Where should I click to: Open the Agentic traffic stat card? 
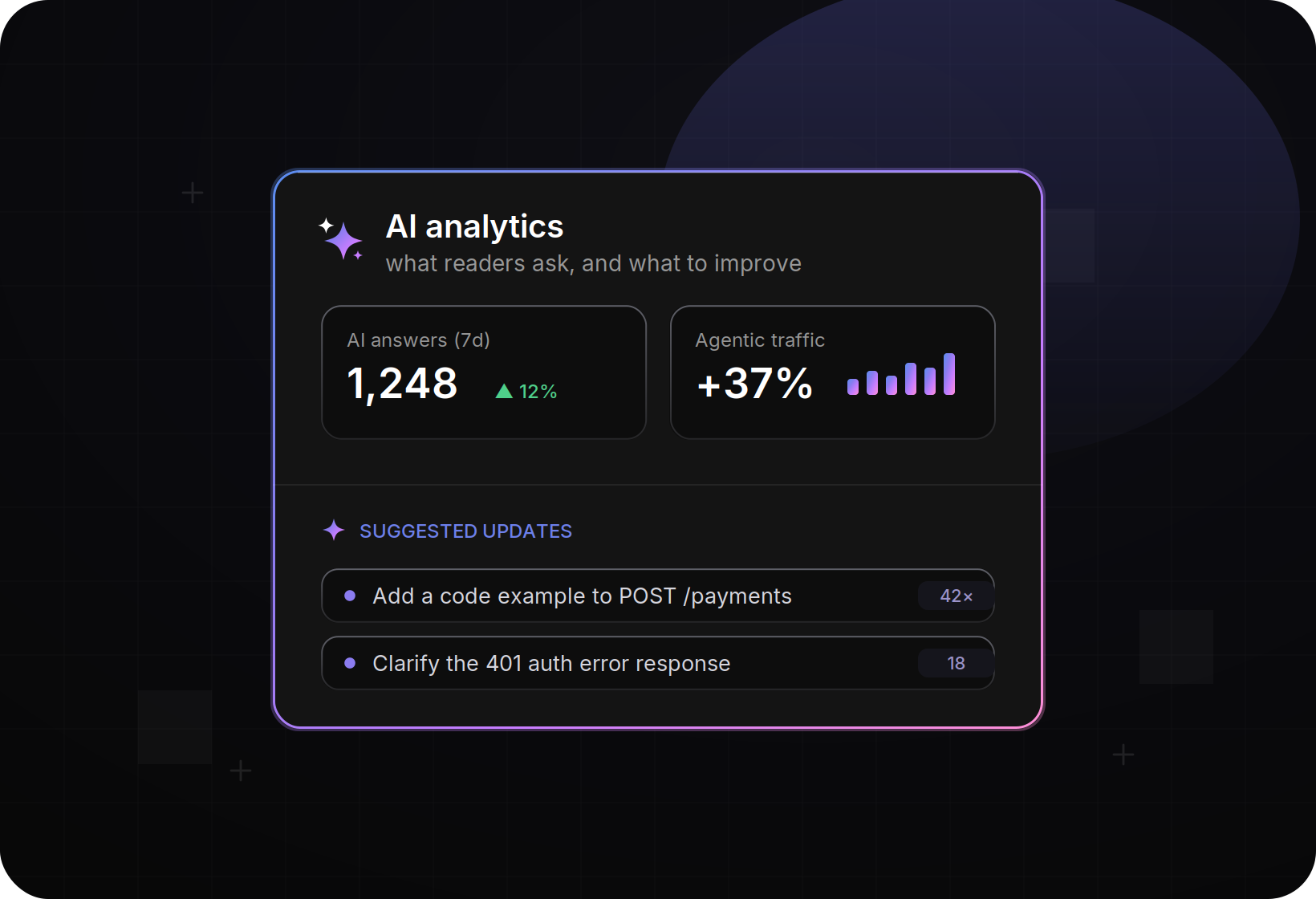pos(833,372)
